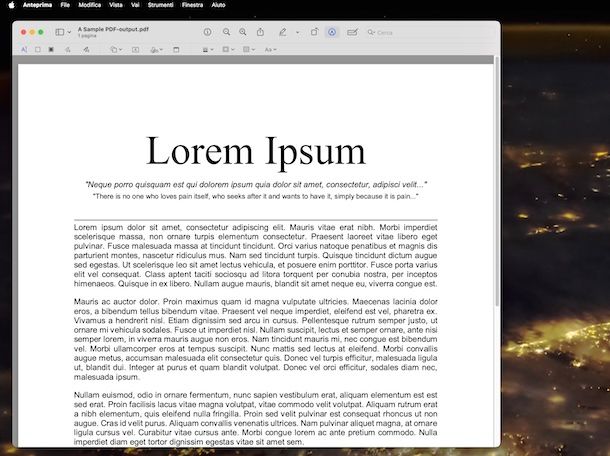The image size is (610, 456).
Task: Click the Apple menu logo
Action: click(10, 5)
